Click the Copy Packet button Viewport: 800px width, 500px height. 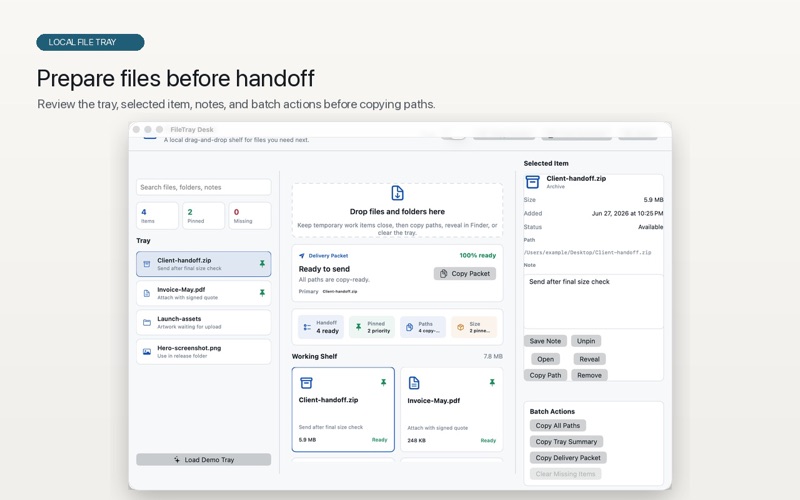click(x=465, y=273)
